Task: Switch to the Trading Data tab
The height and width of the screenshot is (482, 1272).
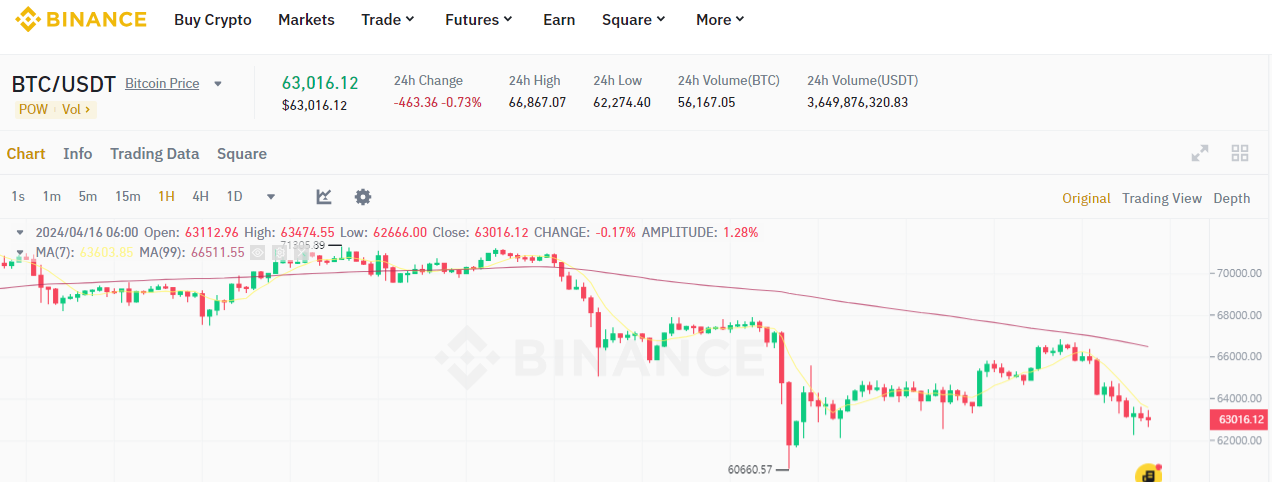Action: [x=154, y=154]
